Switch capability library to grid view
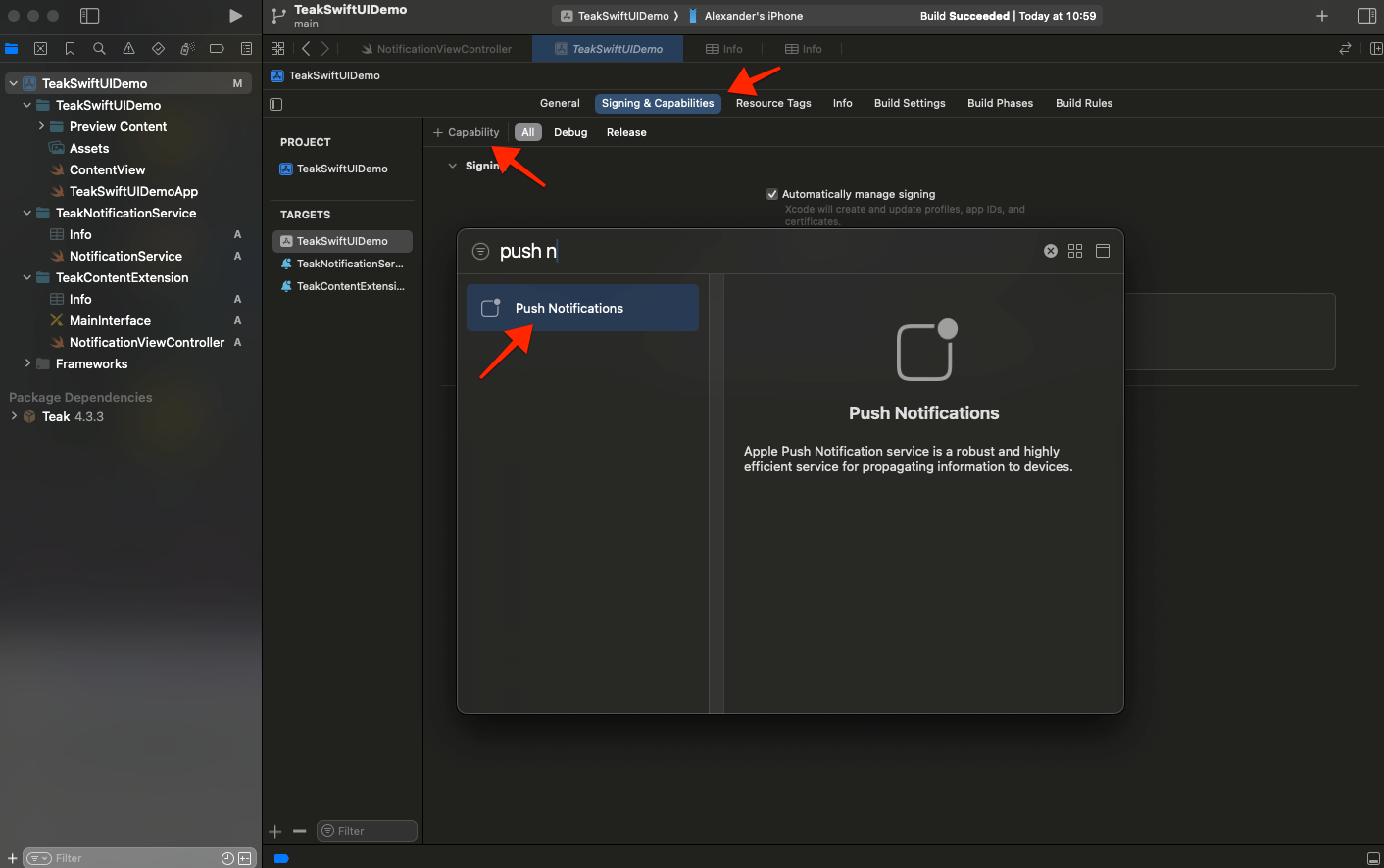This screenshot has height=868, width=1384. point(1075,251)
